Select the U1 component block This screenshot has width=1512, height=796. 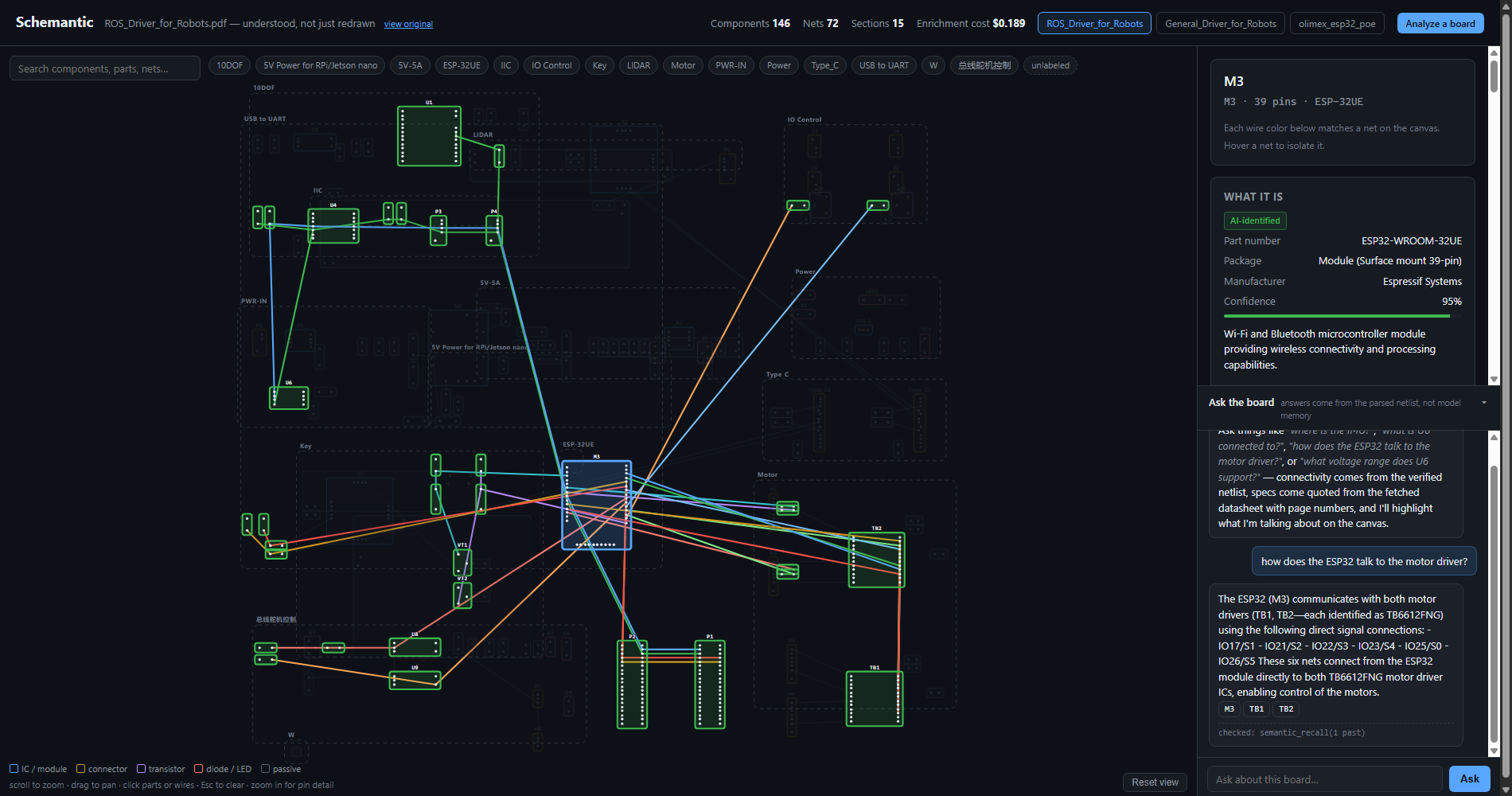tap(429, 136)
